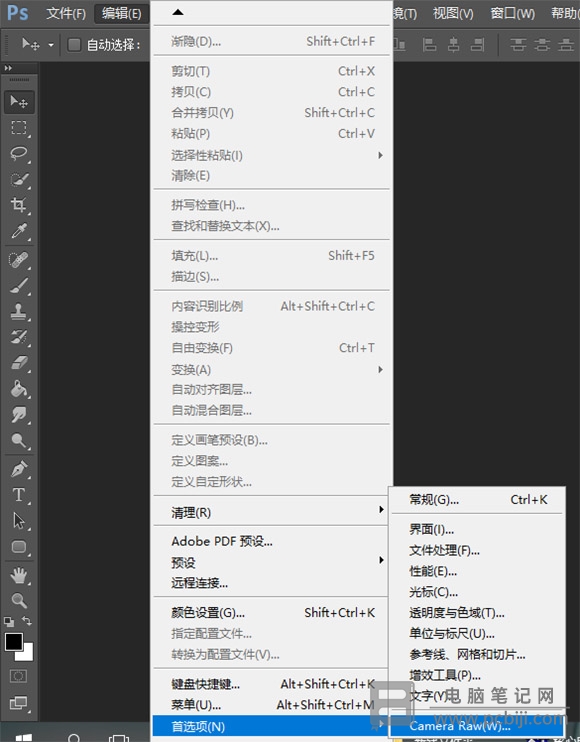Switch foreground and background colors

pos(27,621)
